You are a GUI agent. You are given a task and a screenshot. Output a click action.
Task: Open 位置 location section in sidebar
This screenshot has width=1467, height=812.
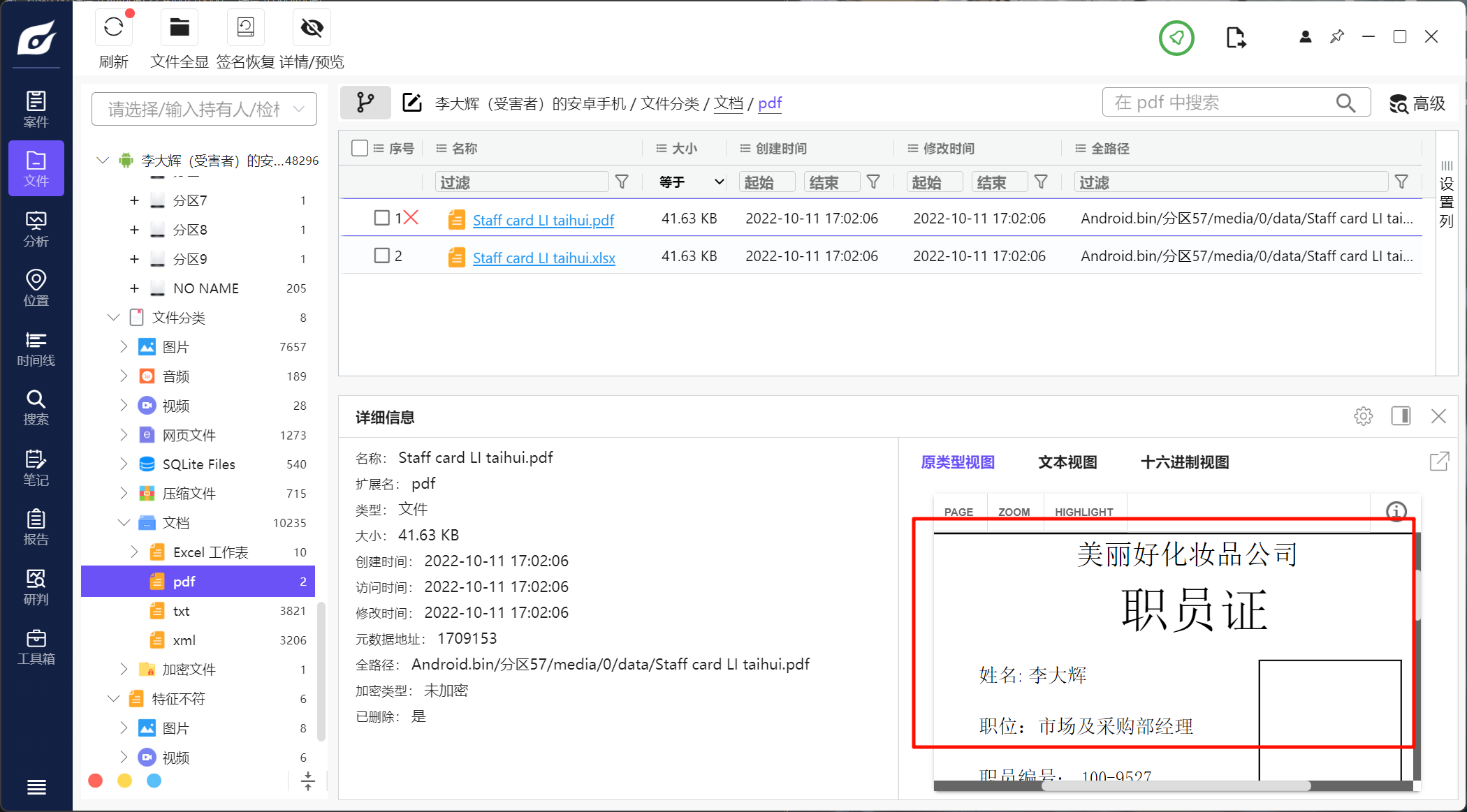click(36, 288)
